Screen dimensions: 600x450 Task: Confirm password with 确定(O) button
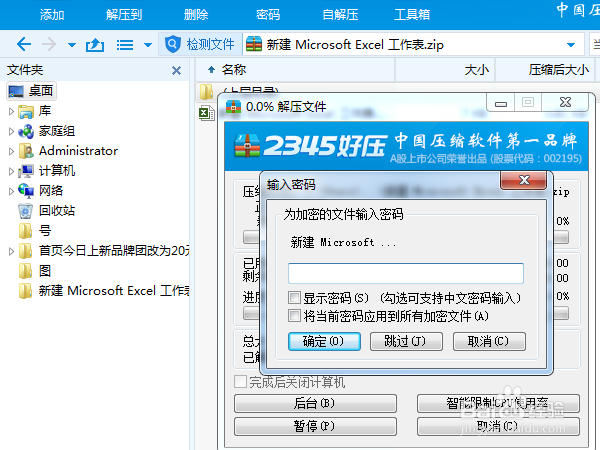click(x=324, y=341)
